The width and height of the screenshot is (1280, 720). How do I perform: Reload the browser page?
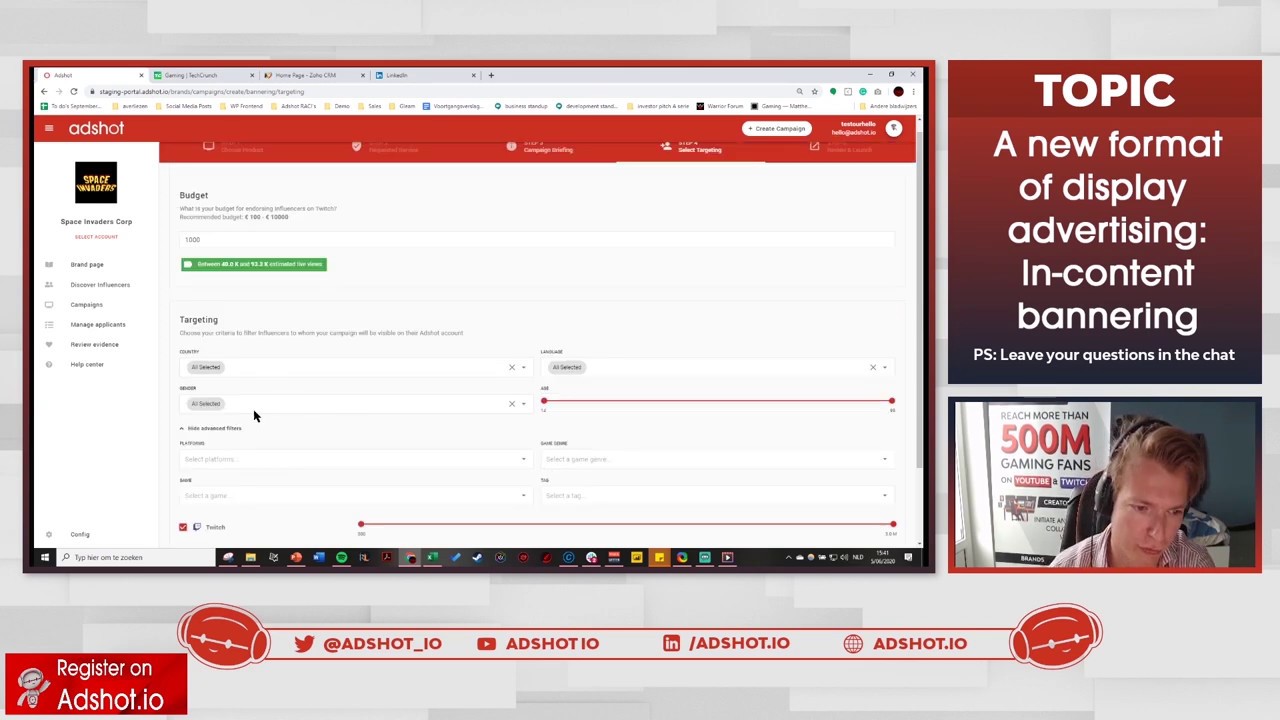pyautogui.click(x=73, y=91)
